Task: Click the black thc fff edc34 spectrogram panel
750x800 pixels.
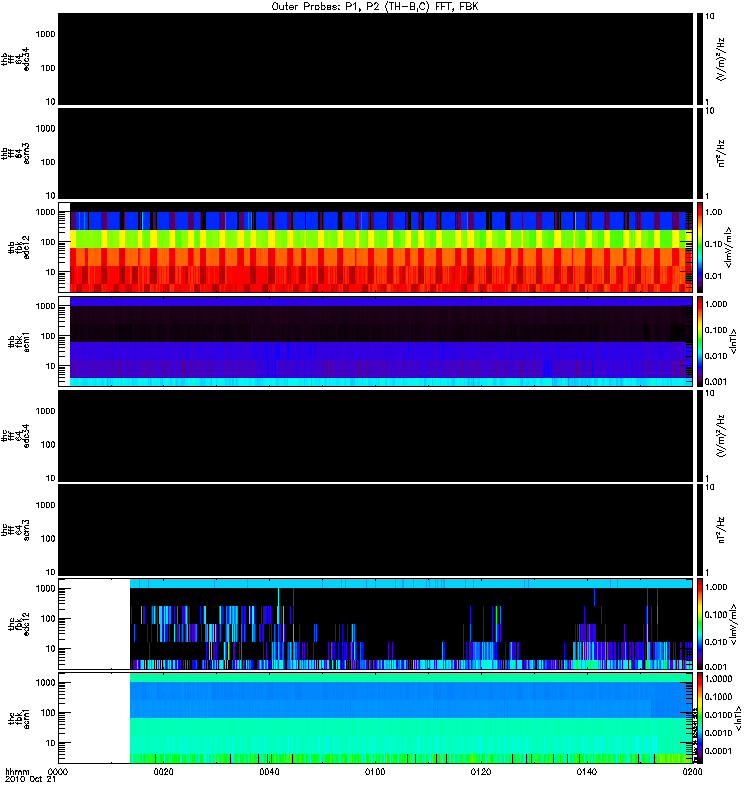Action: (375, 436)
